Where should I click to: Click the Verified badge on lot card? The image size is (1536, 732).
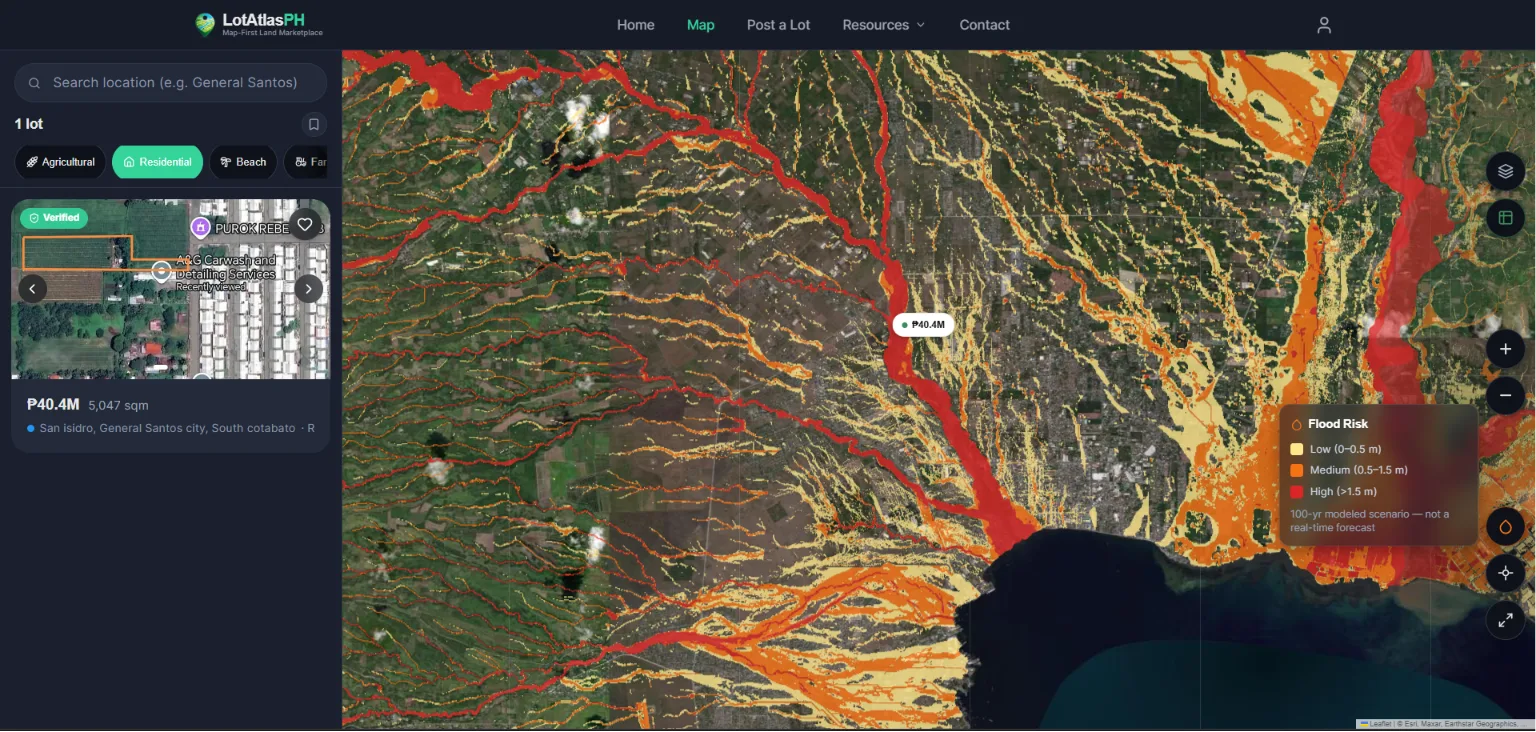[x=55, y=217]
